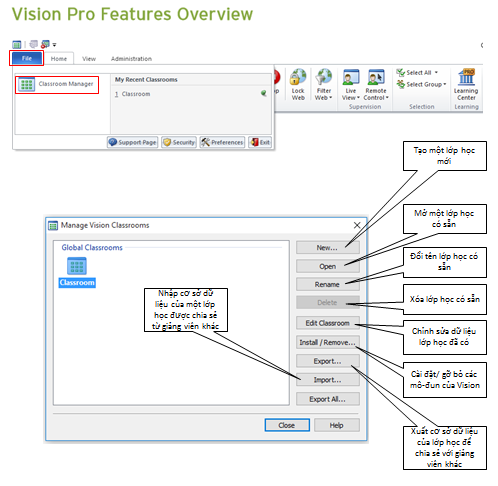
Task: Click the Preferences tools icon
Action: [x=205, y=142]
